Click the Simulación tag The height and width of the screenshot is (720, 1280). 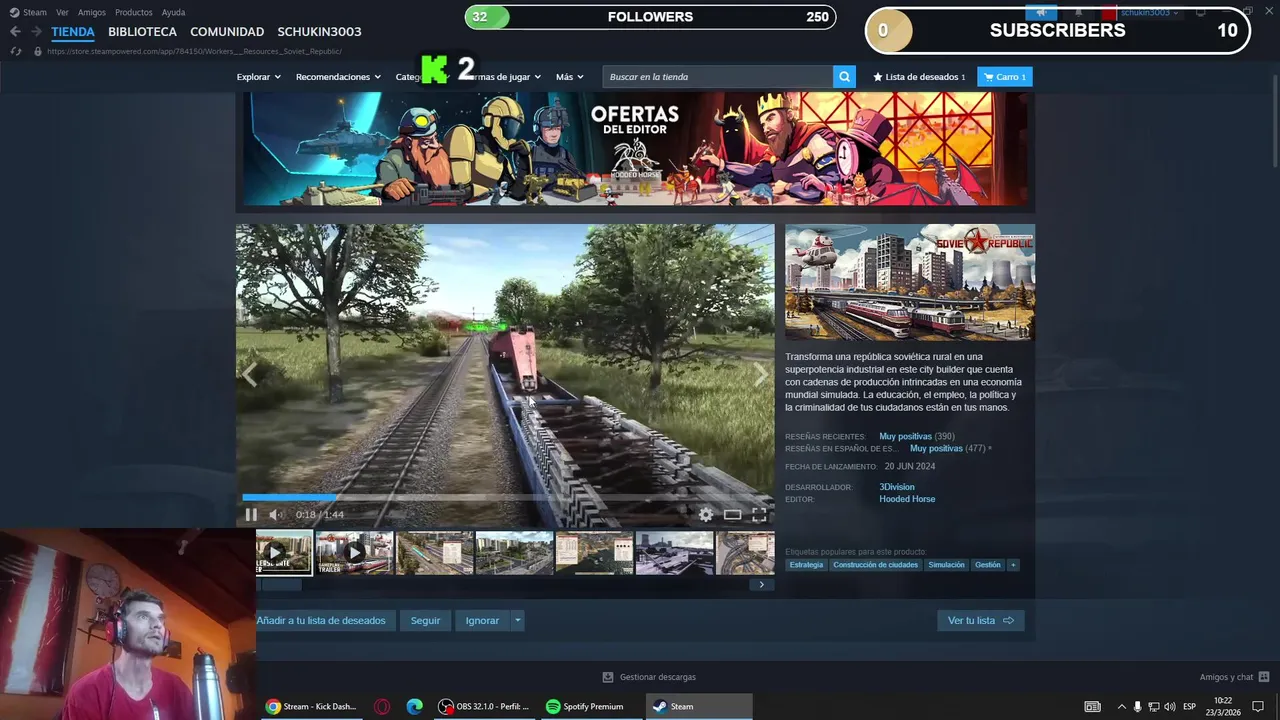[x=946, y=565]
